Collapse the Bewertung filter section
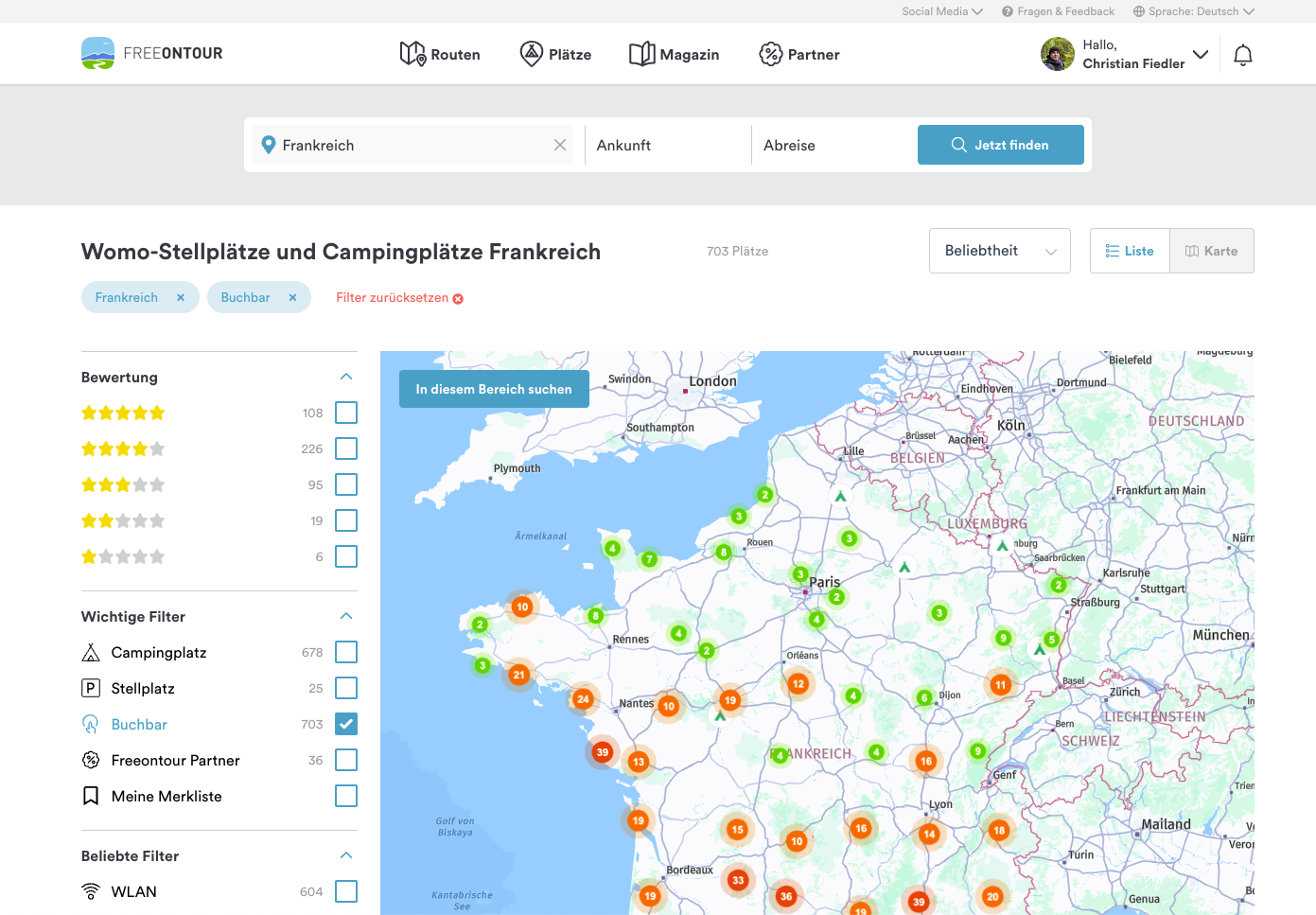The height and width of the screenshot is (915, 1316). (x=346, y=377)
